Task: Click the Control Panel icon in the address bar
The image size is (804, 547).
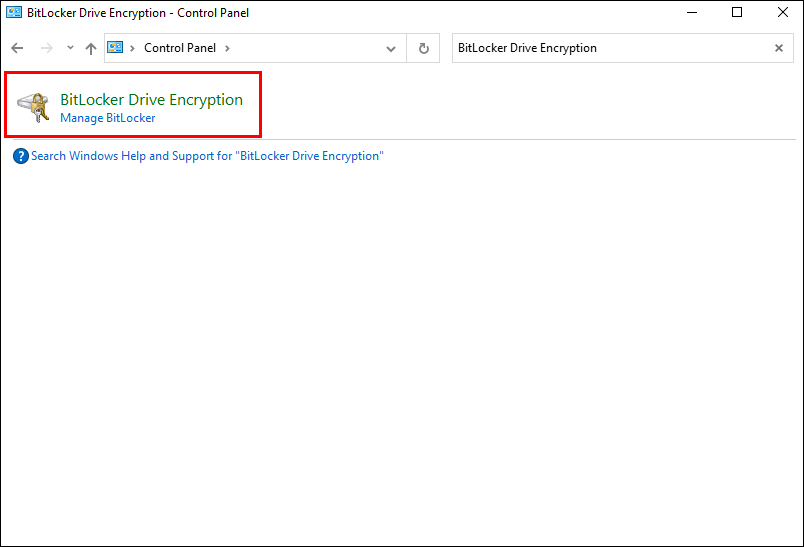Action: click(x=116, y=48)
